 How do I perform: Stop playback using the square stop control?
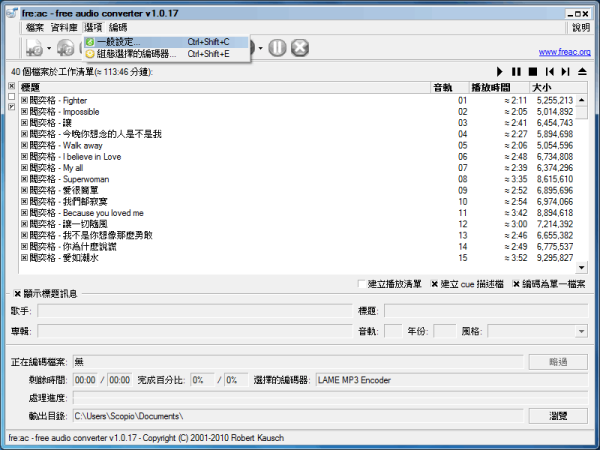point(533,72)
